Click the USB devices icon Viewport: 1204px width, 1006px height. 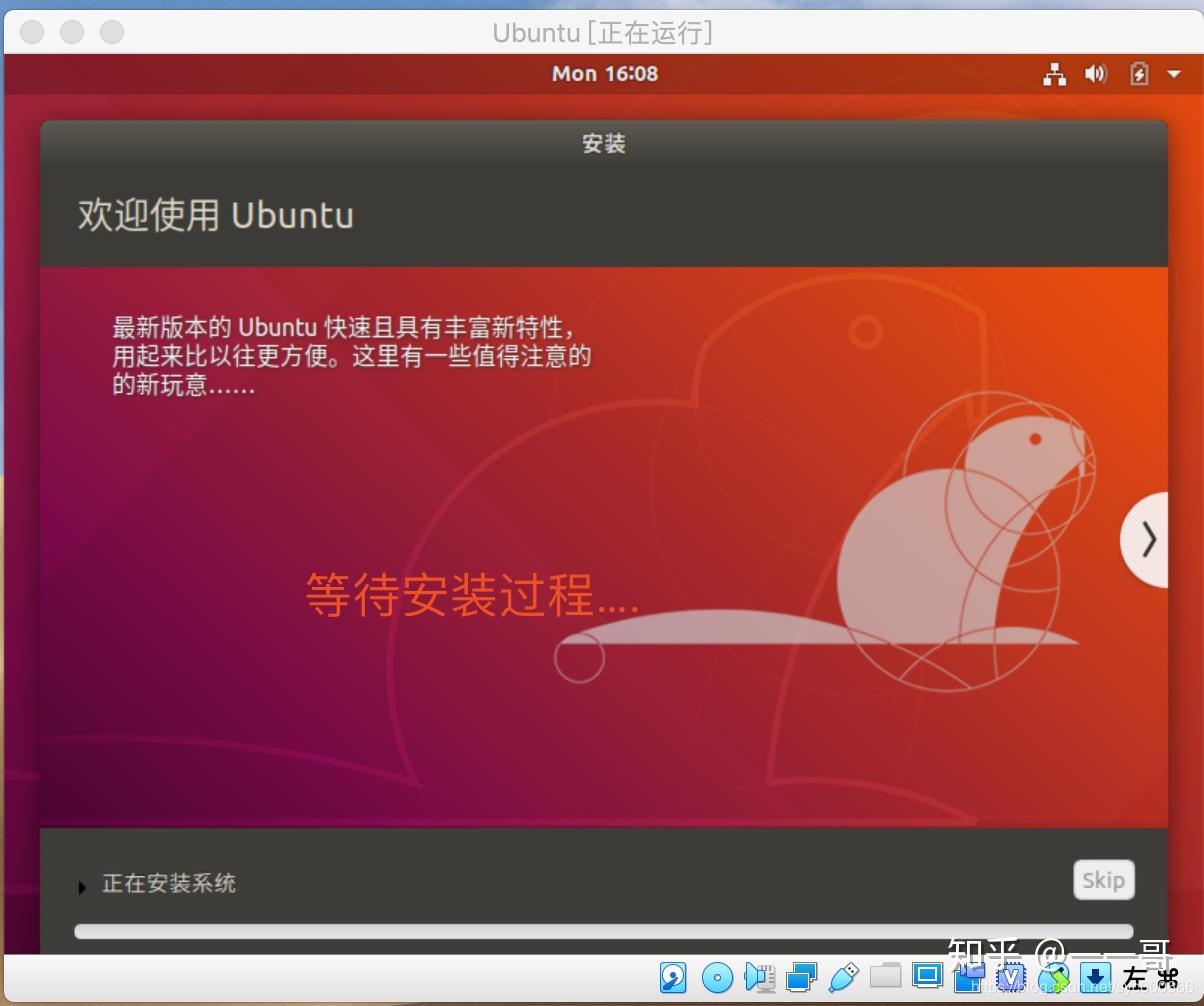click(844, 975)
